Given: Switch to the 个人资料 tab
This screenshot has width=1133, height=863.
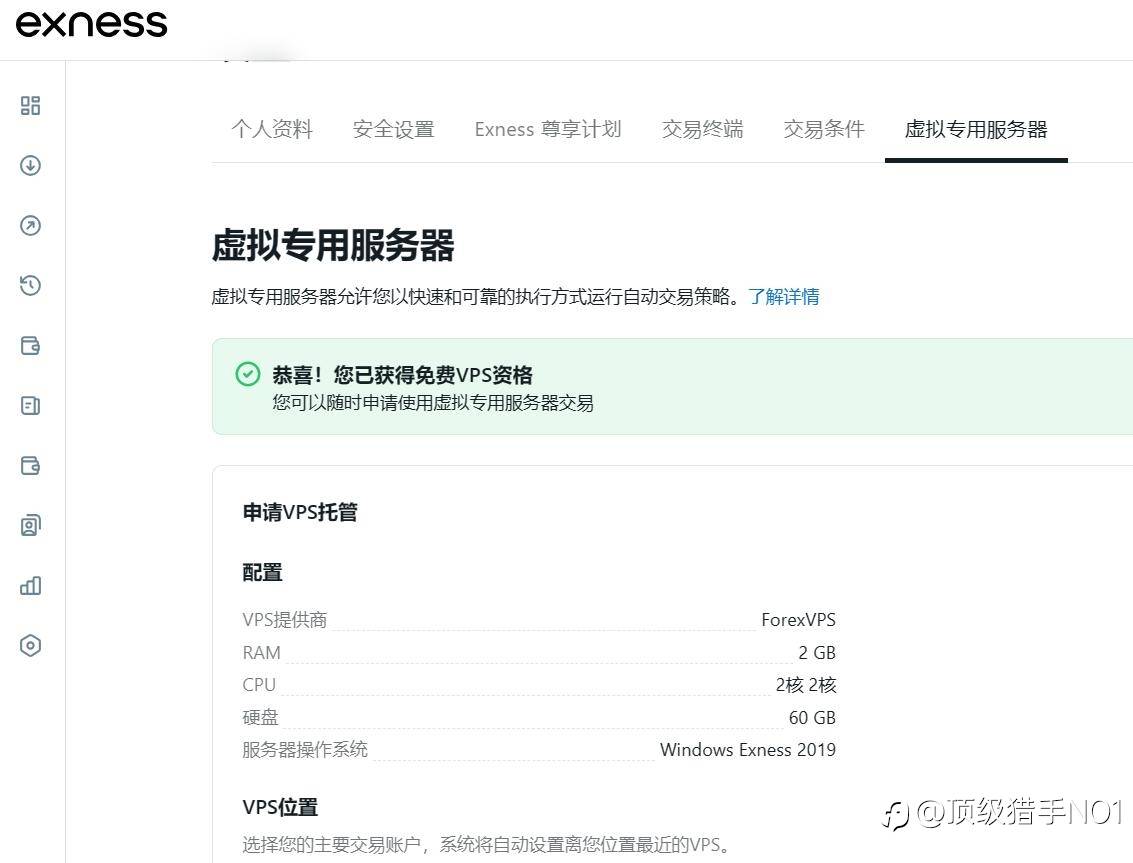Looking at the screenshot, I should (272, 129).
